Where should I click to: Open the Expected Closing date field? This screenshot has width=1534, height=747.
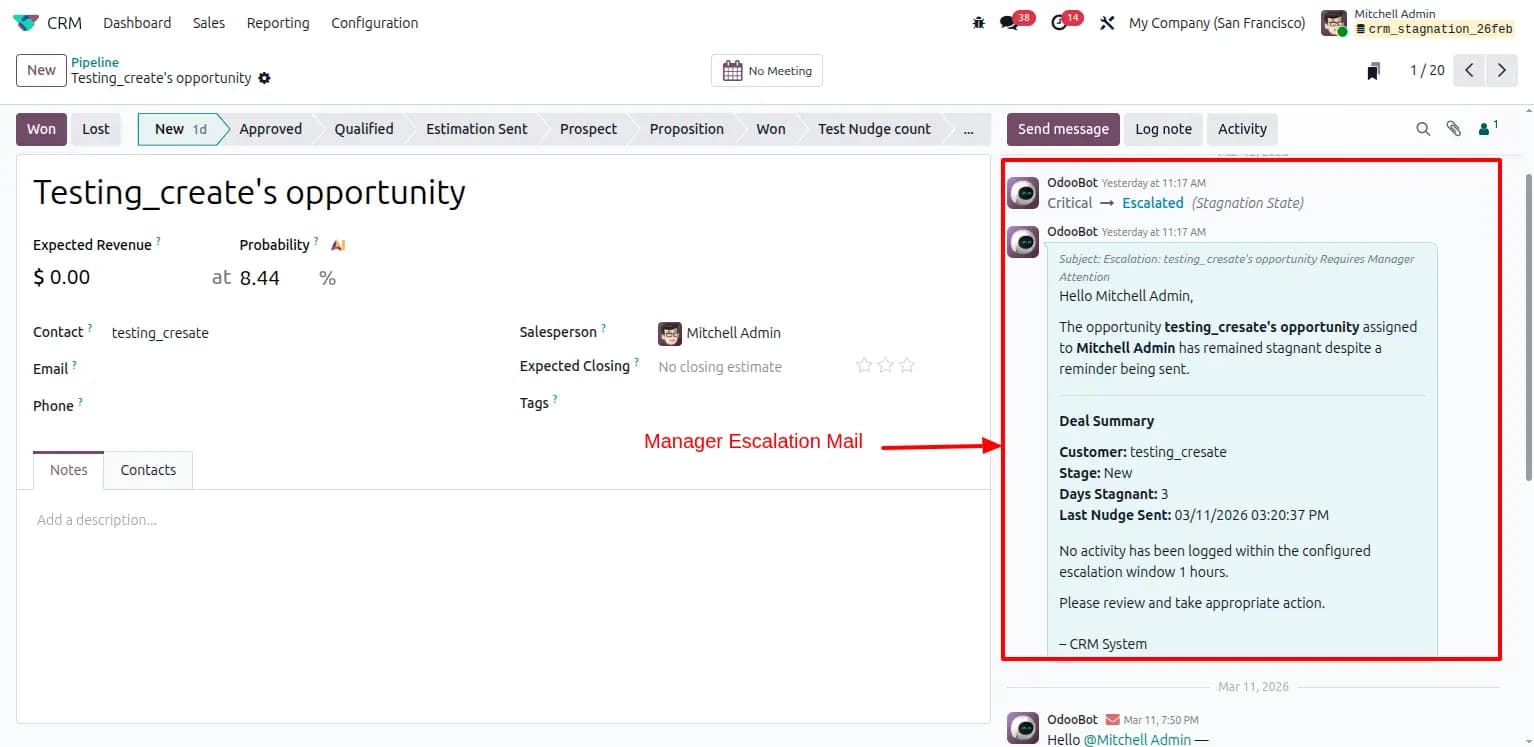720,367
